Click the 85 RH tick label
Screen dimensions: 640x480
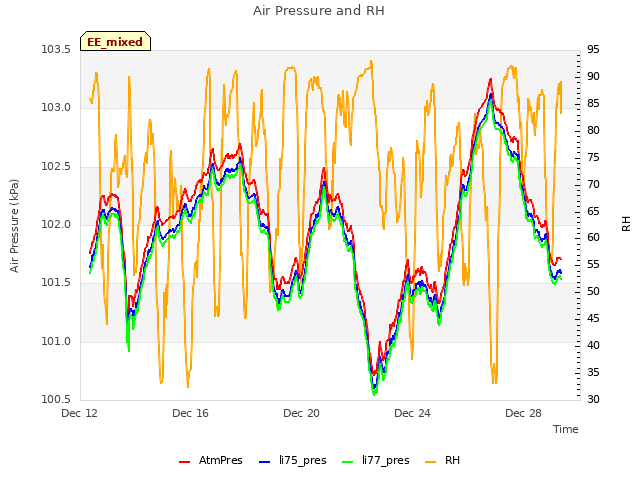(x=593, y=103)
